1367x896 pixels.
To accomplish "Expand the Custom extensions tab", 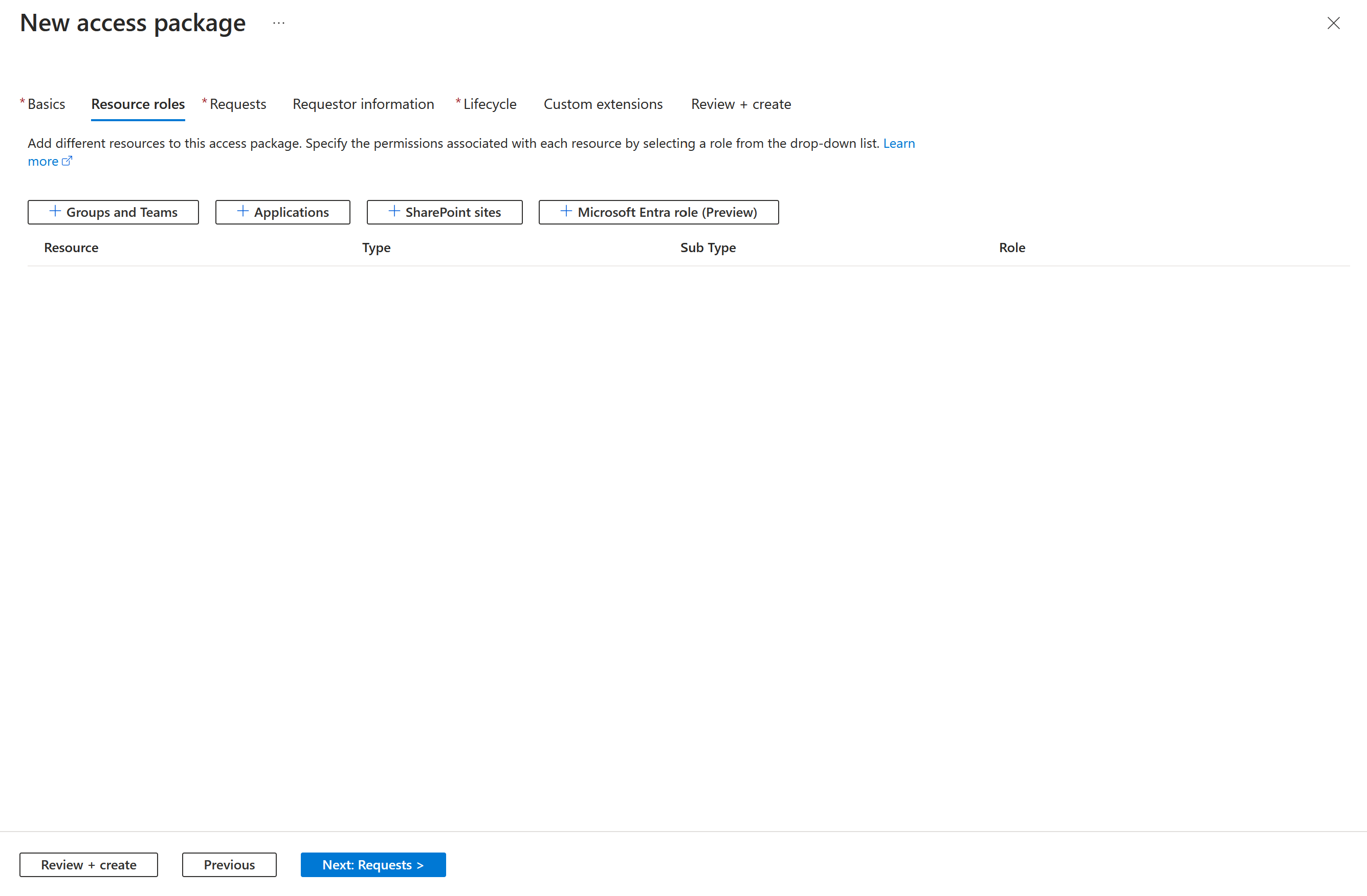I will click(x=602, y=104).
